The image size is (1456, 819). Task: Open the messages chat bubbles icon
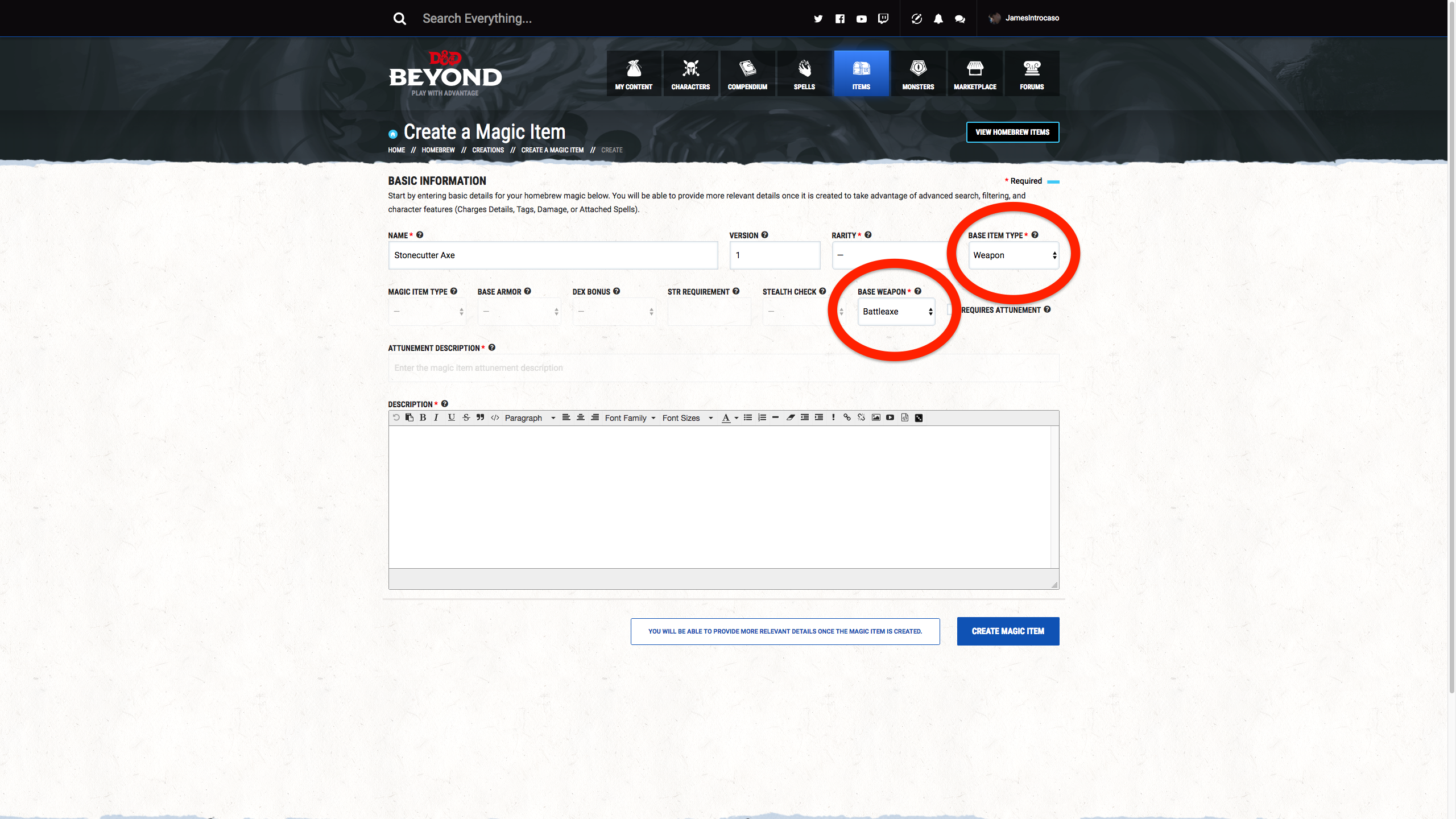coord(960,19)
